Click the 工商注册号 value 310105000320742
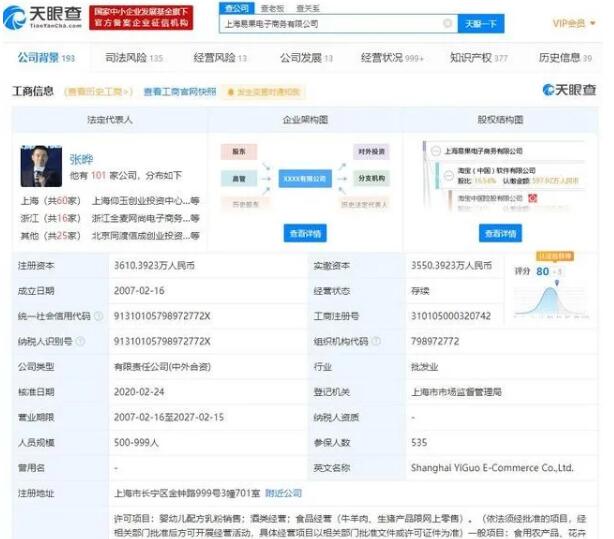The width and height of the screenshot is (614, 539). pyautogui.click(x=451, y=316)
